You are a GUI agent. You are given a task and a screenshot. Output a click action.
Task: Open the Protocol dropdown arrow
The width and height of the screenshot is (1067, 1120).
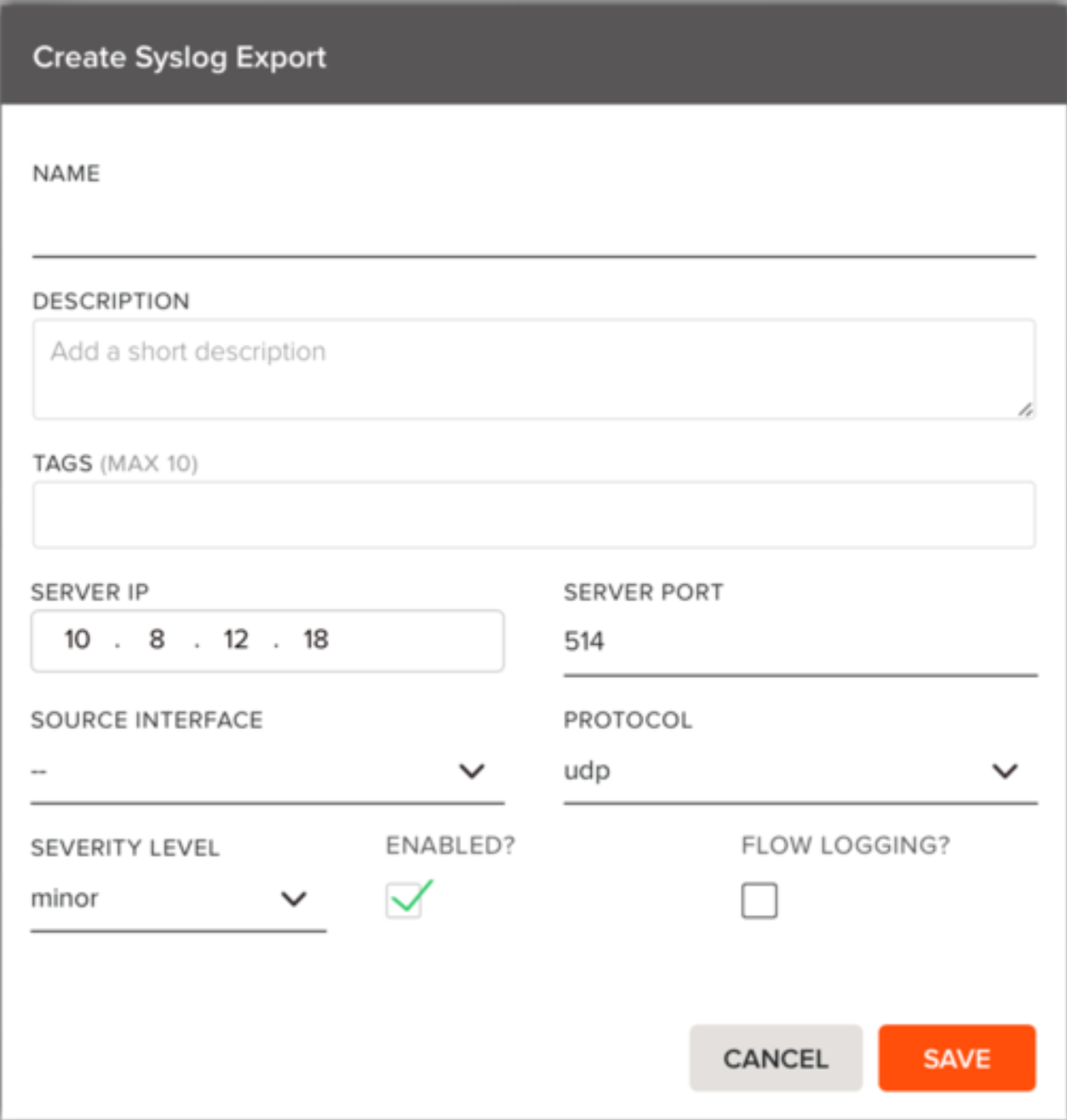(1005, 772)
